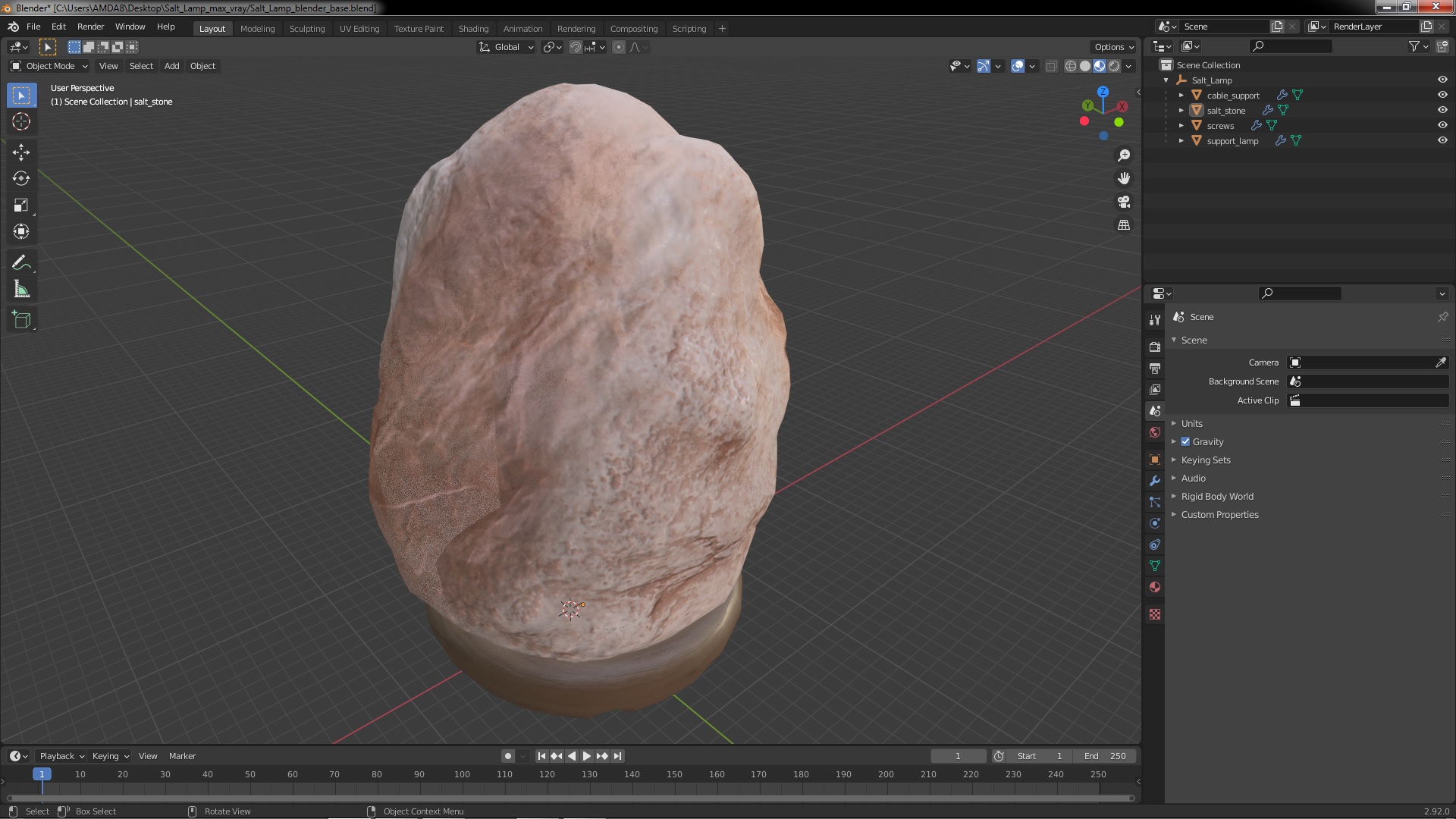Switch to Modeling workspace tab
The image size is (1456, 819).
pyautogui.click(x=257, y=29)
